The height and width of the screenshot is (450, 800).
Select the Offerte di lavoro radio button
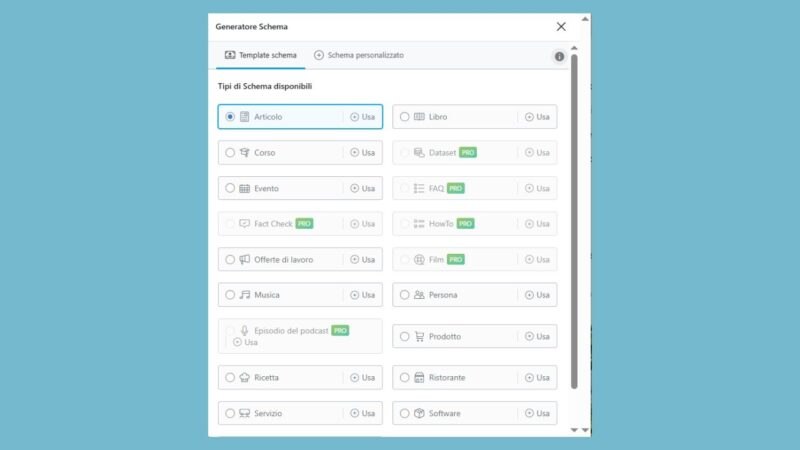coord(230,260)
